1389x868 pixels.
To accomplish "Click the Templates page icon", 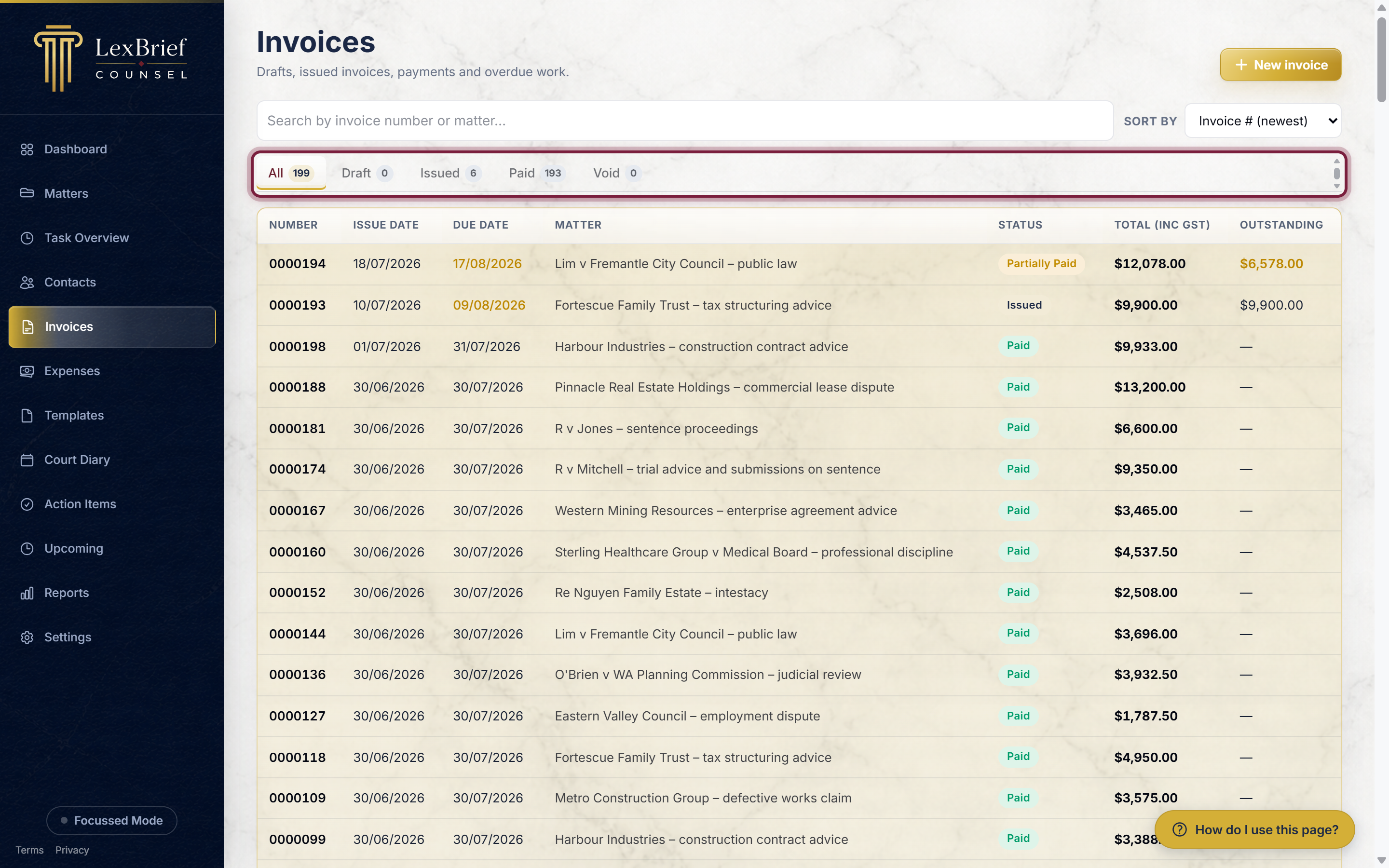I will pos(27,416).
